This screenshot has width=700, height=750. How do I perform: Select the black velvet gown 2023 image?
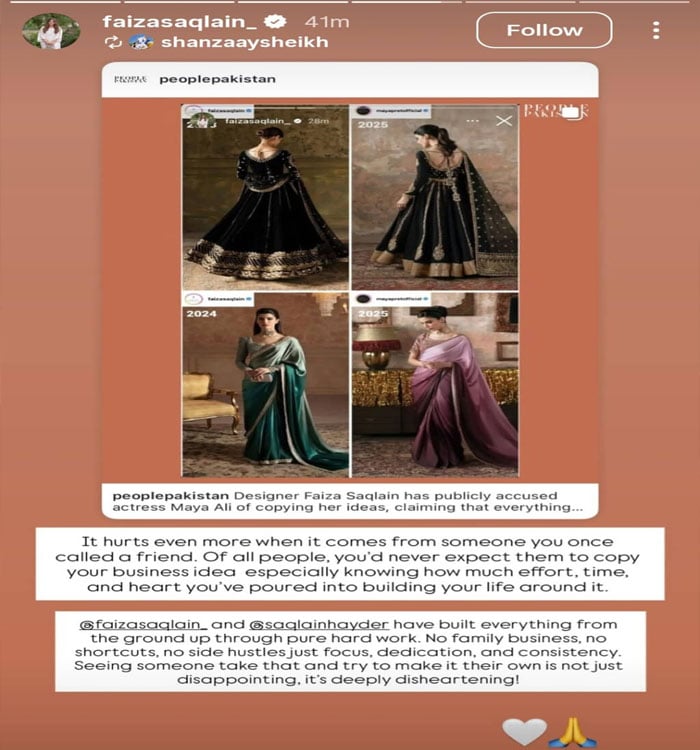tap(266, 198)
